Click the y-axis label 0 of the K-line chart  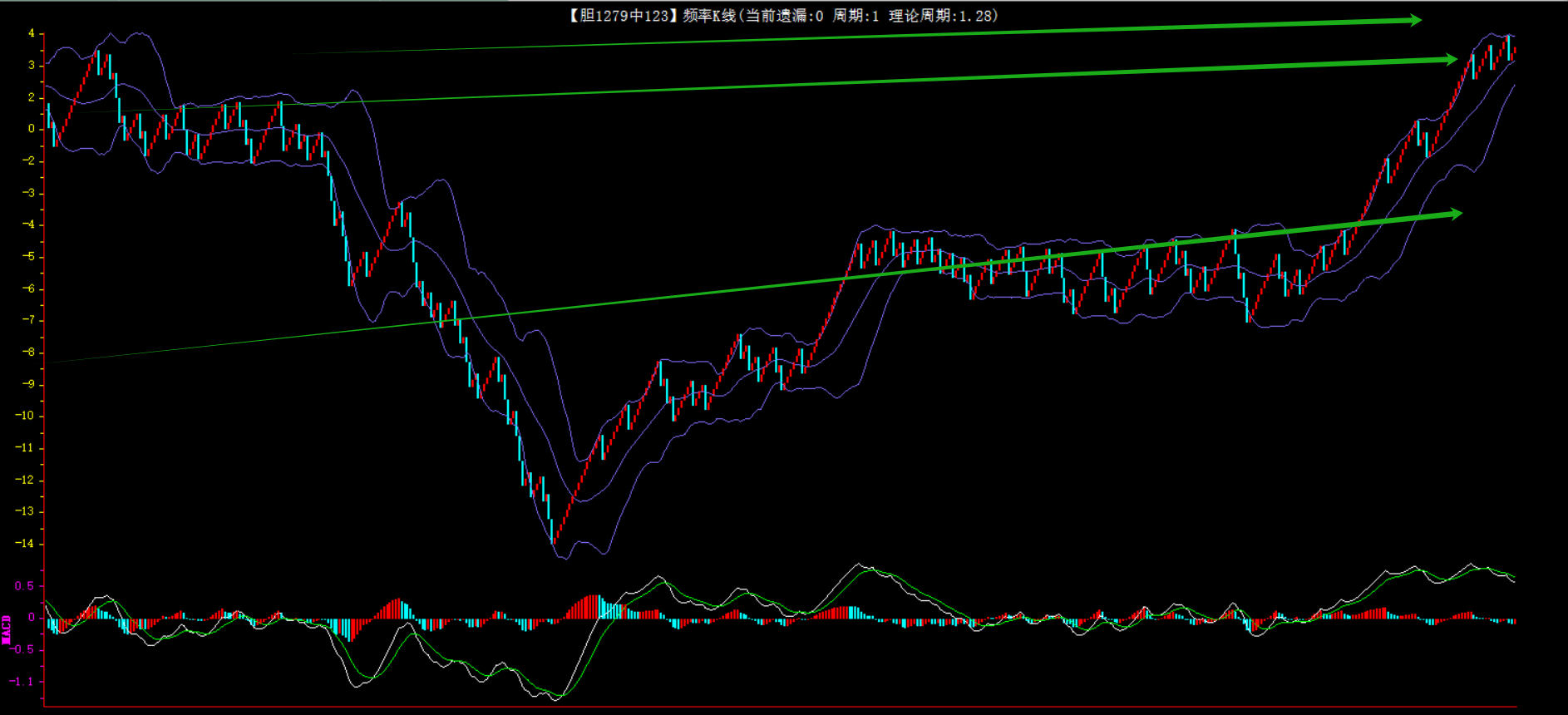[32, 129]
